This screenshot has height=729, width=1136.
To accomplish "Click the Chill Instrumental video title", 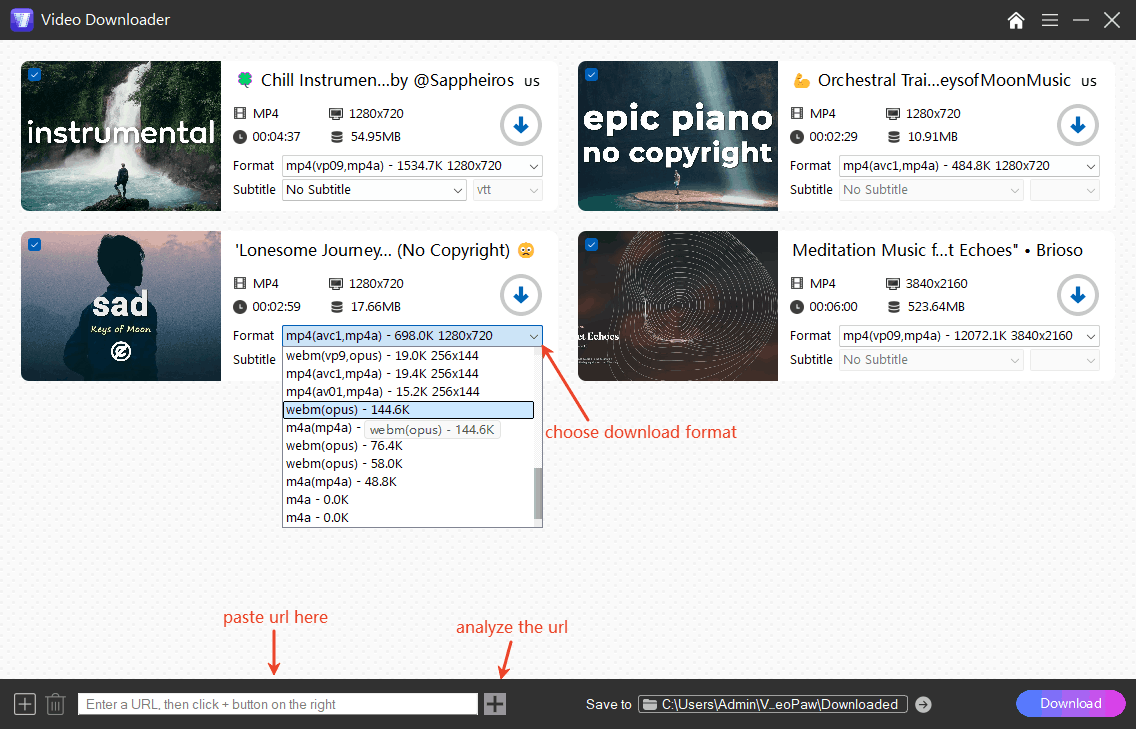I will (x=388, y=80).
